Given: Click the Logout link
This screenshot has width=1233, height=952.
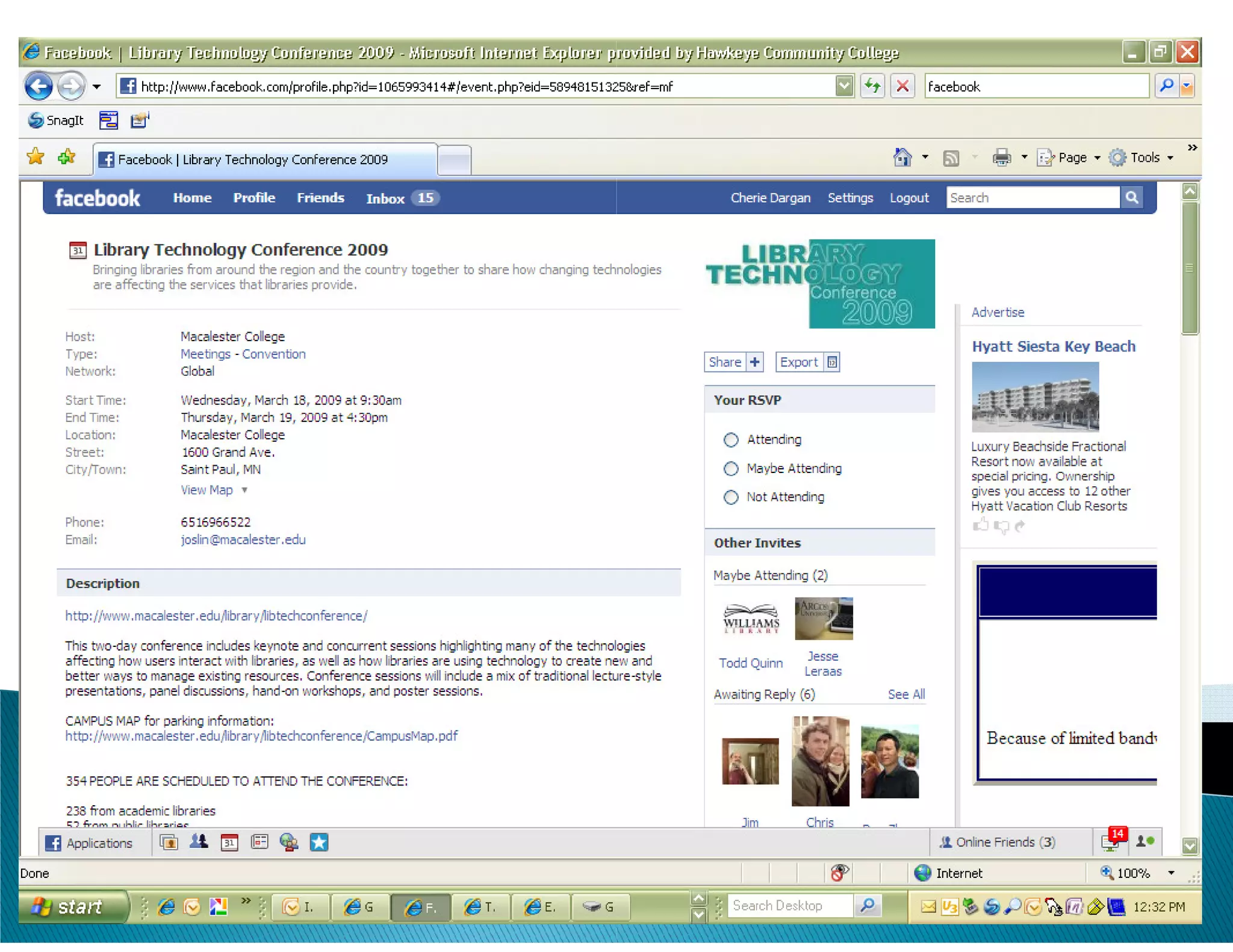Looking at the screenshot, I should click(909, 198).
